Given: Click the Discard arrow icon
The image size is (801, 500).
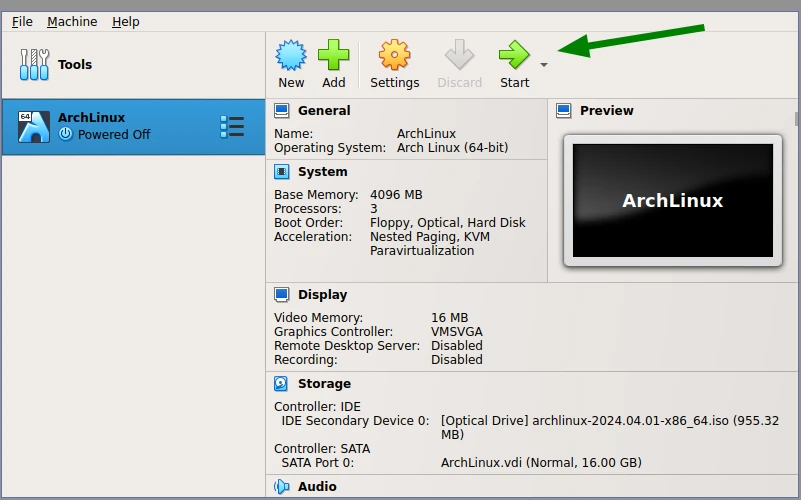Looking at the screenshot, I should click(459, 55).
